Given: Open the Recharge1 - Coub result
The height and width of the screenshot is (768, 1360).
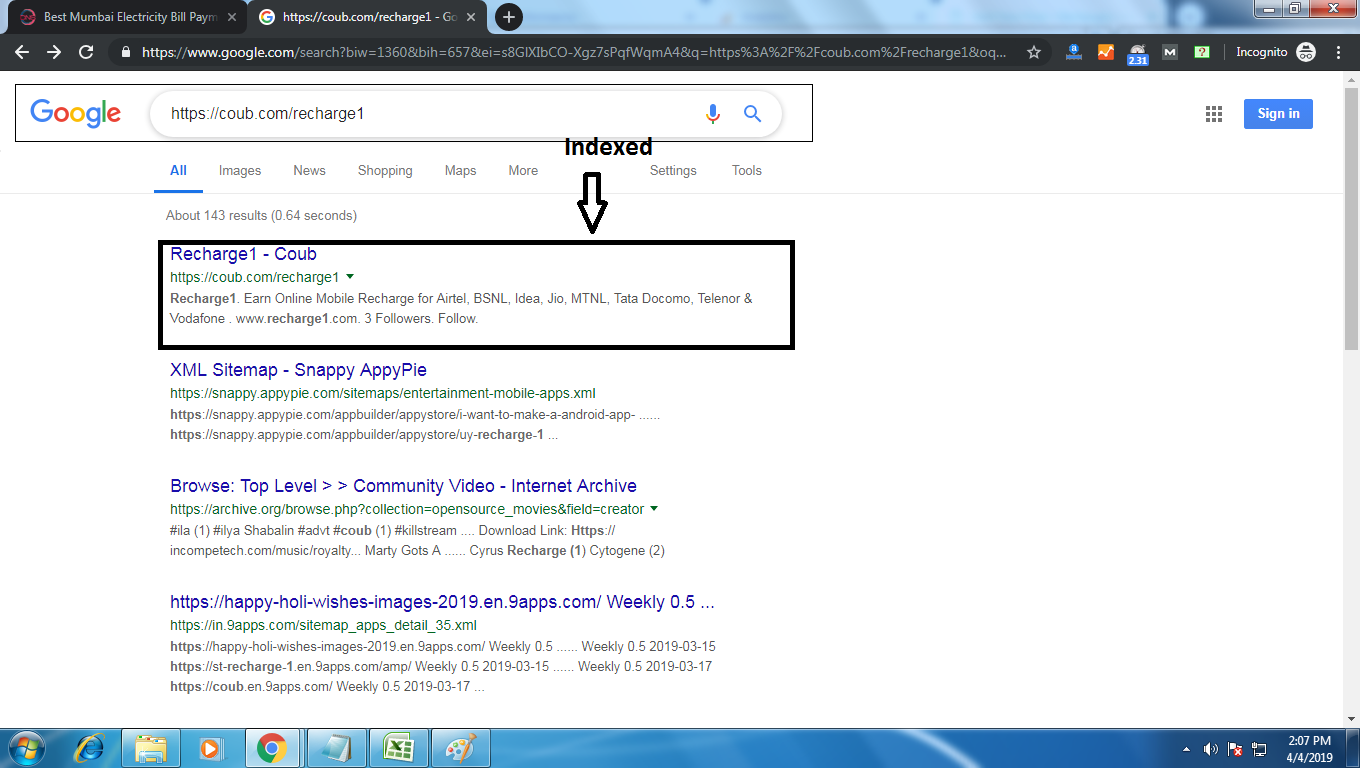Looking at the screenshot, I should pos(243,254).
